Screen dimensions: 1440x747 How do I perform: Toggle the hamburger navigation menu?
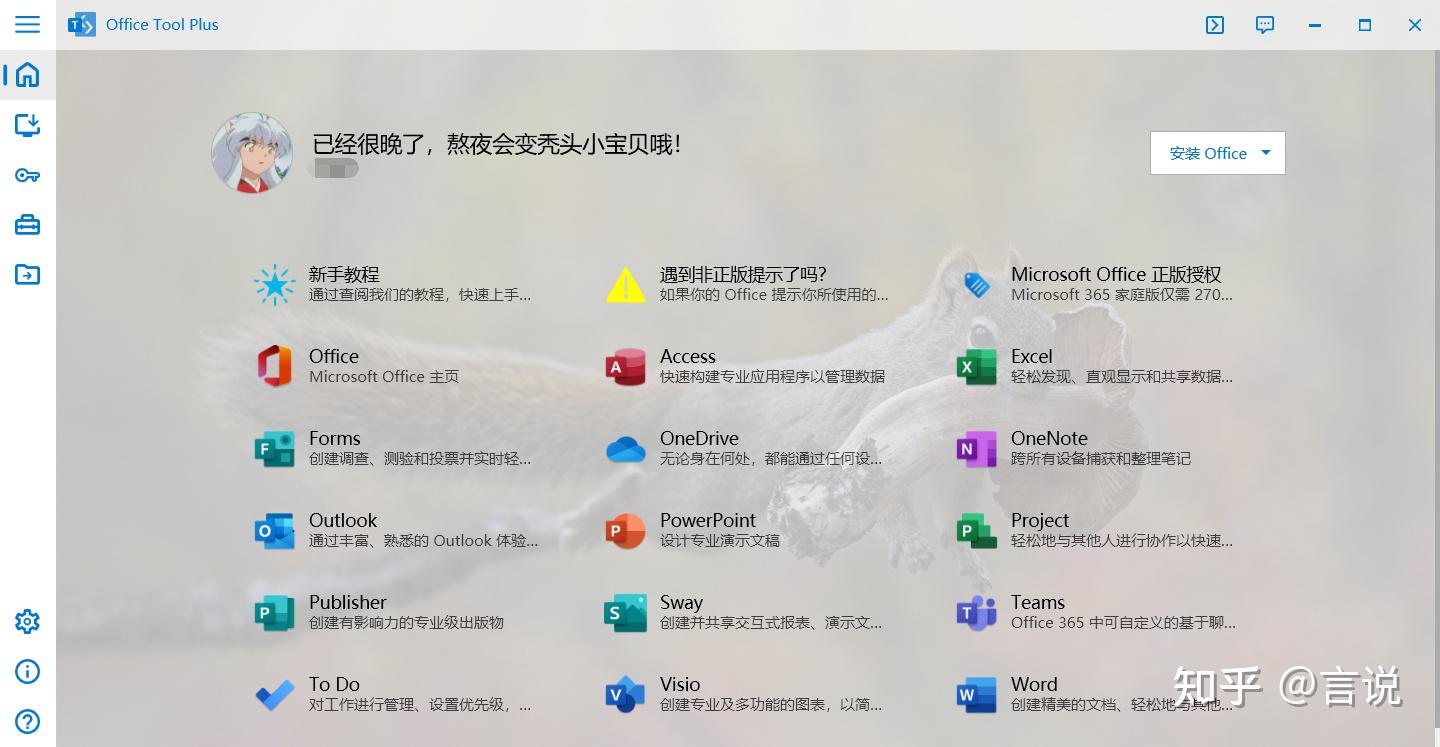(27, 25)
